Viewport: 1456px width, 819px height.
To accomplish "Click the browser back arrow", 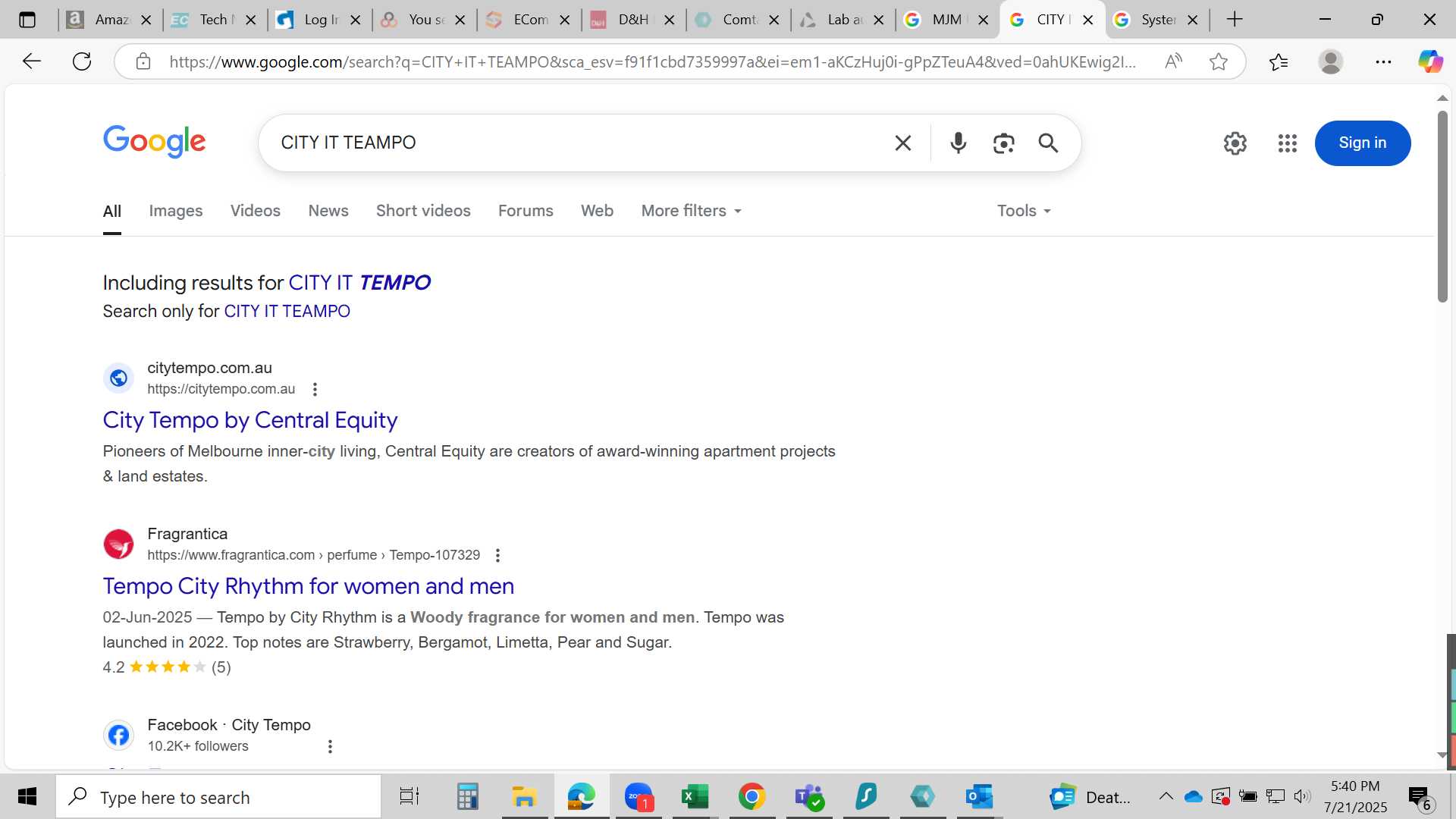I will coord(31,61).
